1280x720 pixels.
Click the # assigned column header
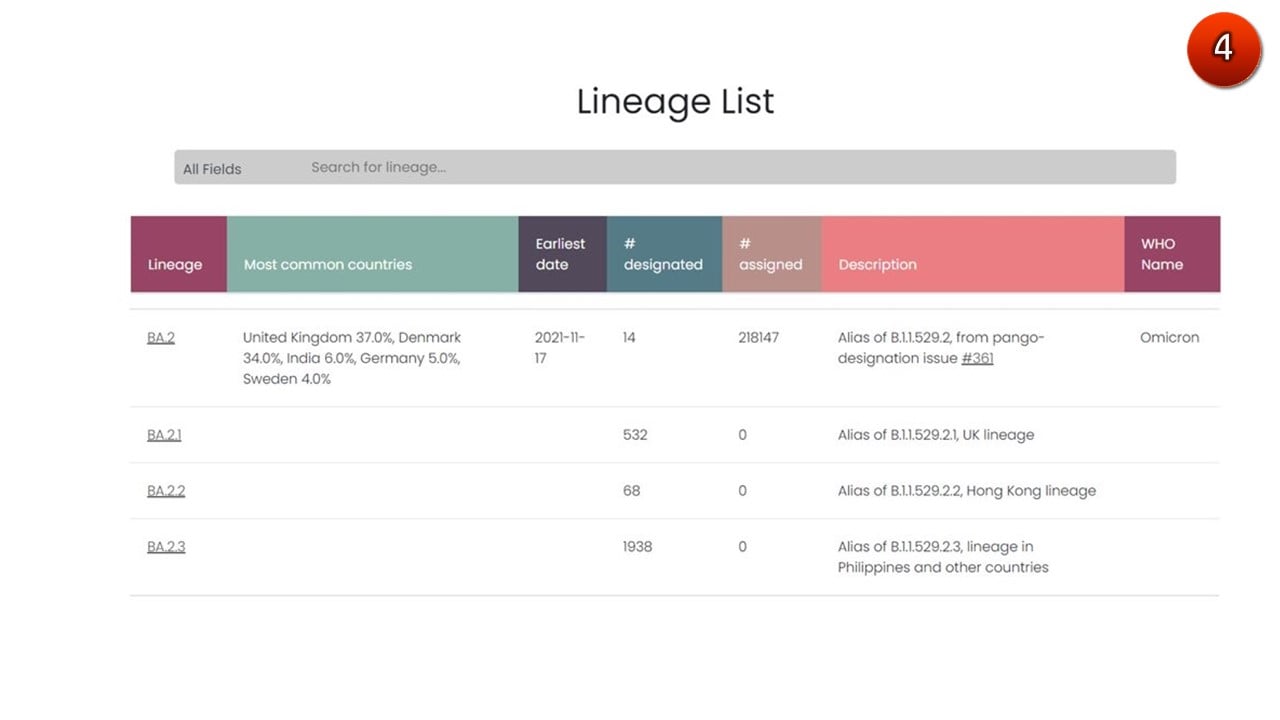[x=771, y=254]
